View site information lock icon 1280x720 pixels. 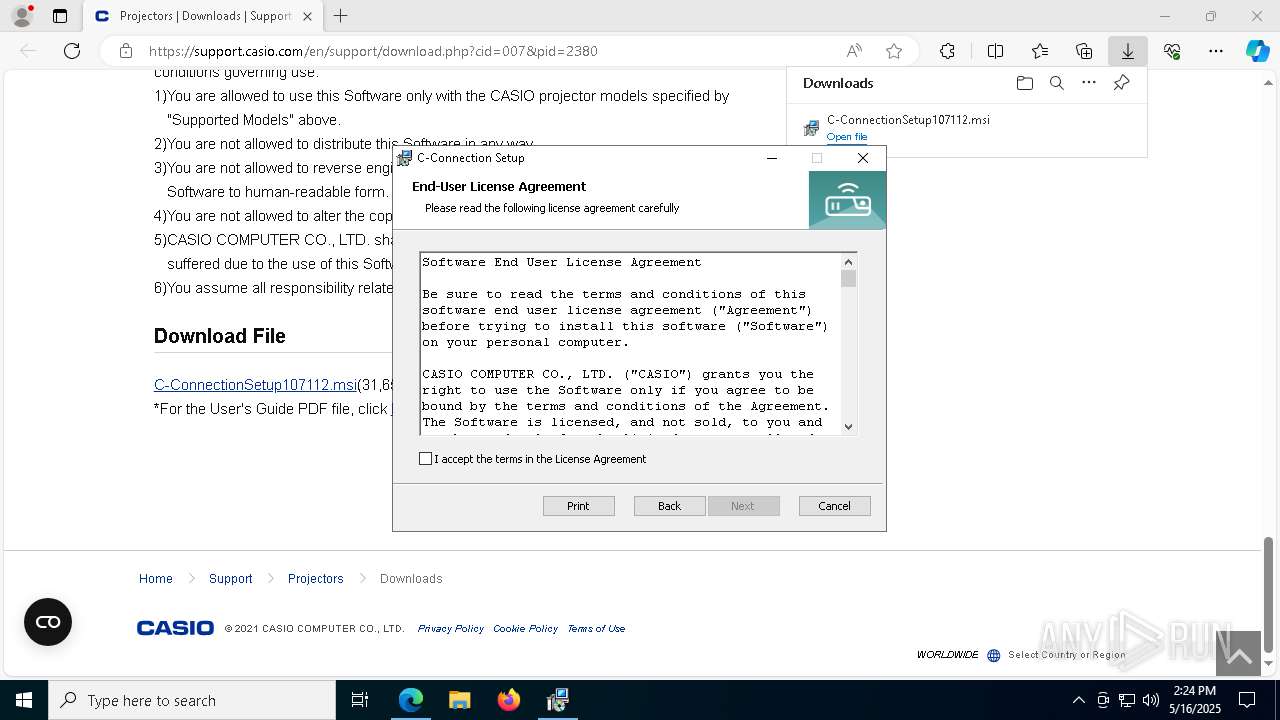click(x=125, y=51)
